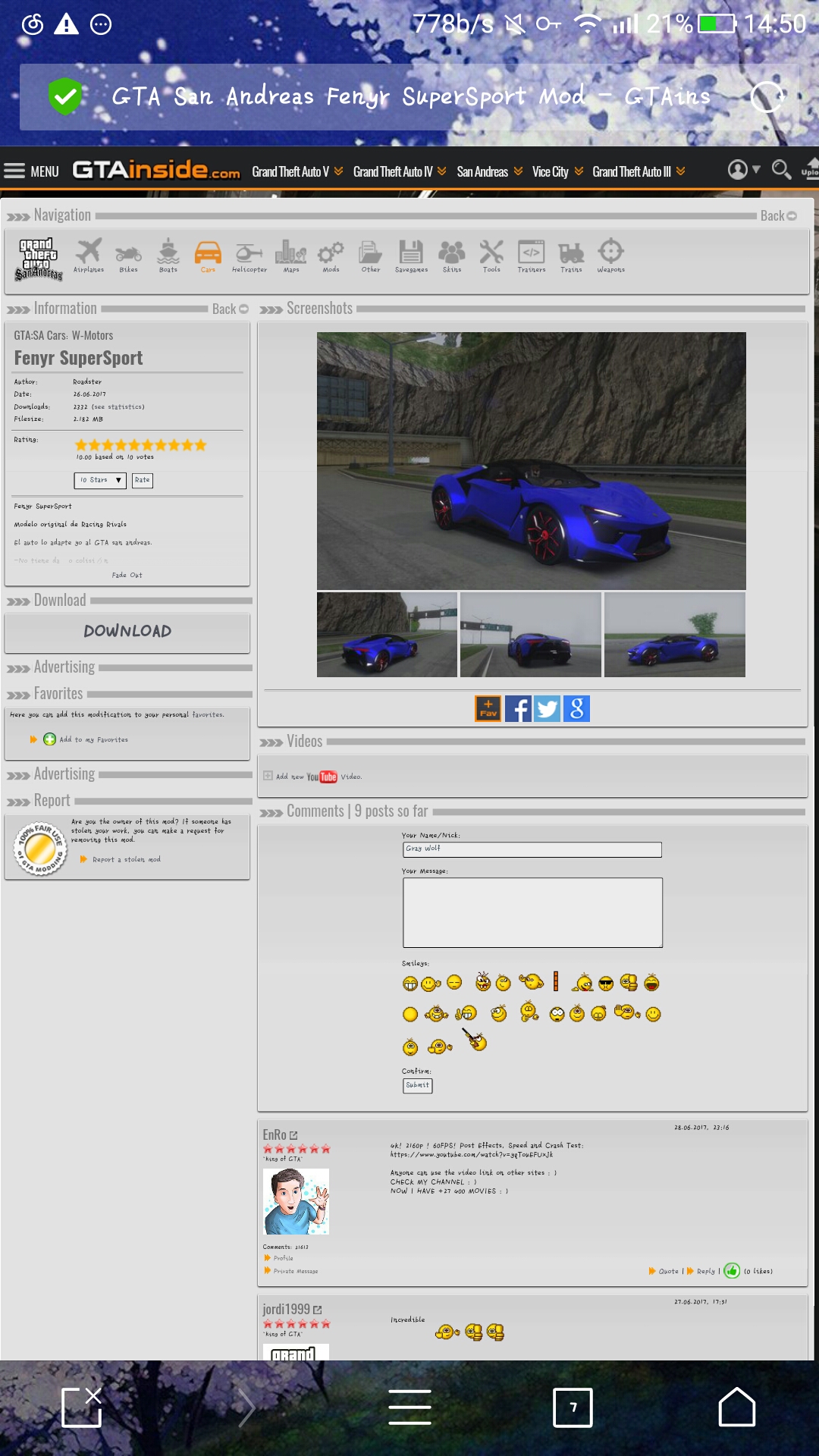Click Report a stolen mod link
The width and height of the screenshot is (819, 1456).
coord(127,859)
